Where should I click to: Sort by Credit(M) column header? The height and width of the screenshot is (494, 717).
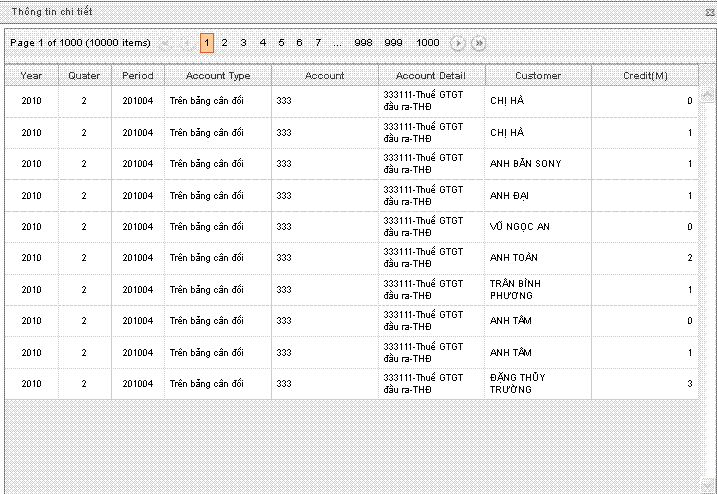point(645,76)
